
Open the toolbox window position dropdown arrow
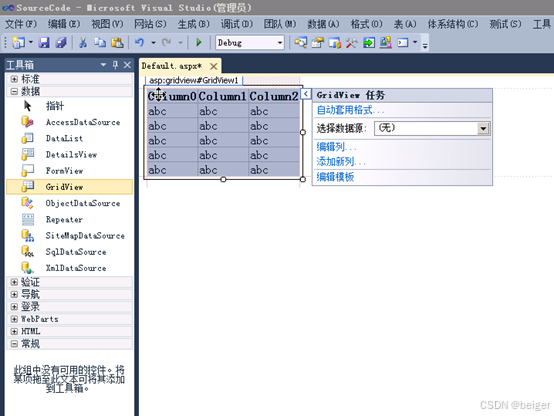103,65
